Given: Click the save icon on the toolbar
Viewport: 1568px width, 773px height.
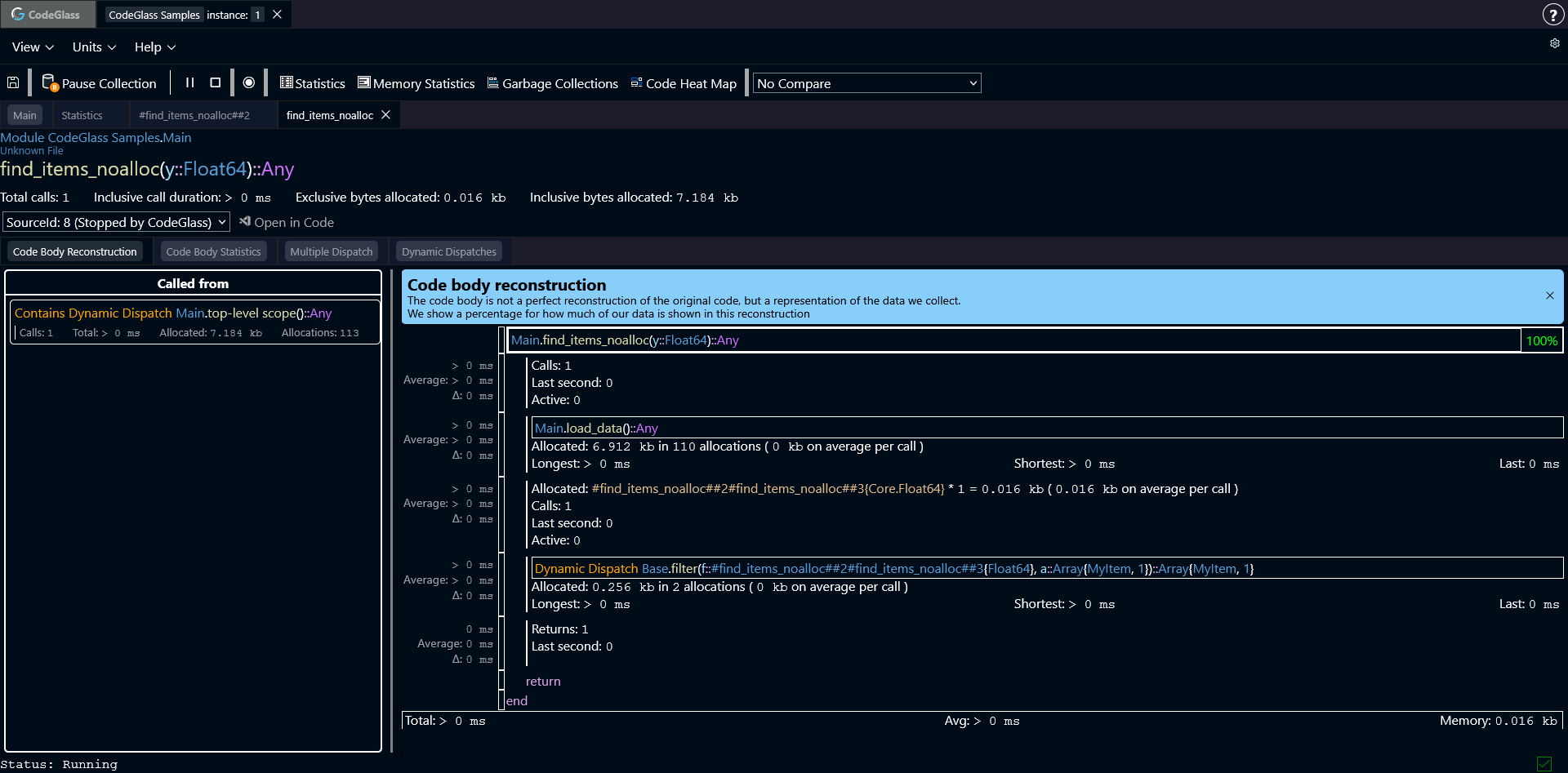Looking at the screenshot, I should [x=12, y=82].
